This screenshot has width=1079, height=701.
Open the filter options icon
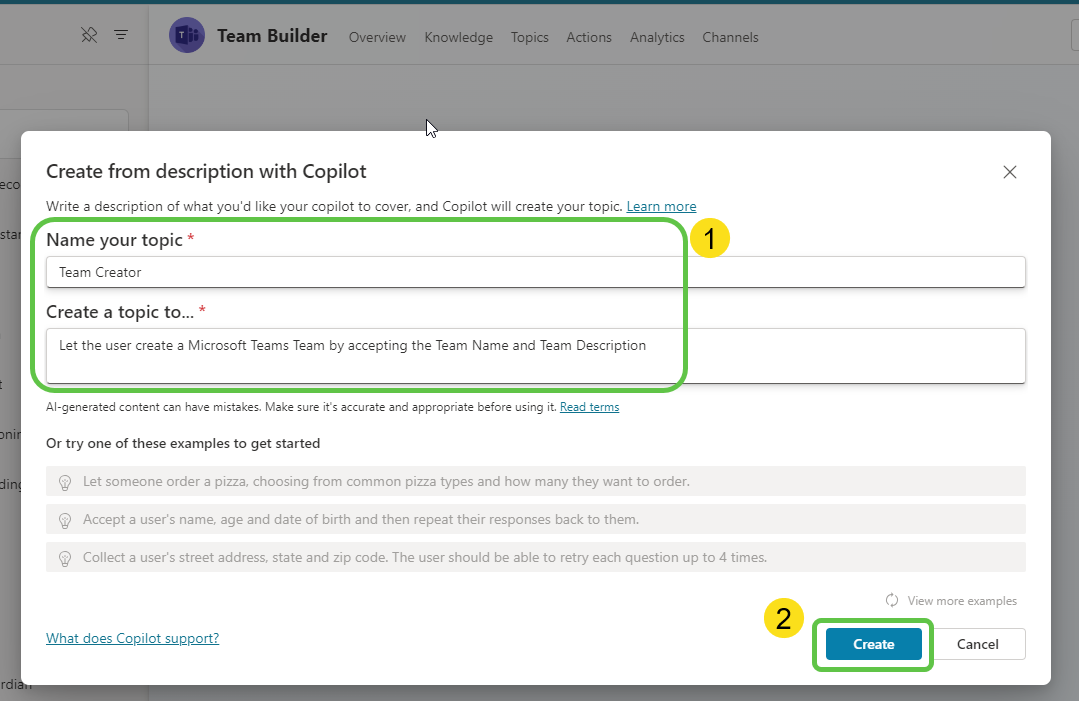pos(121,34)
